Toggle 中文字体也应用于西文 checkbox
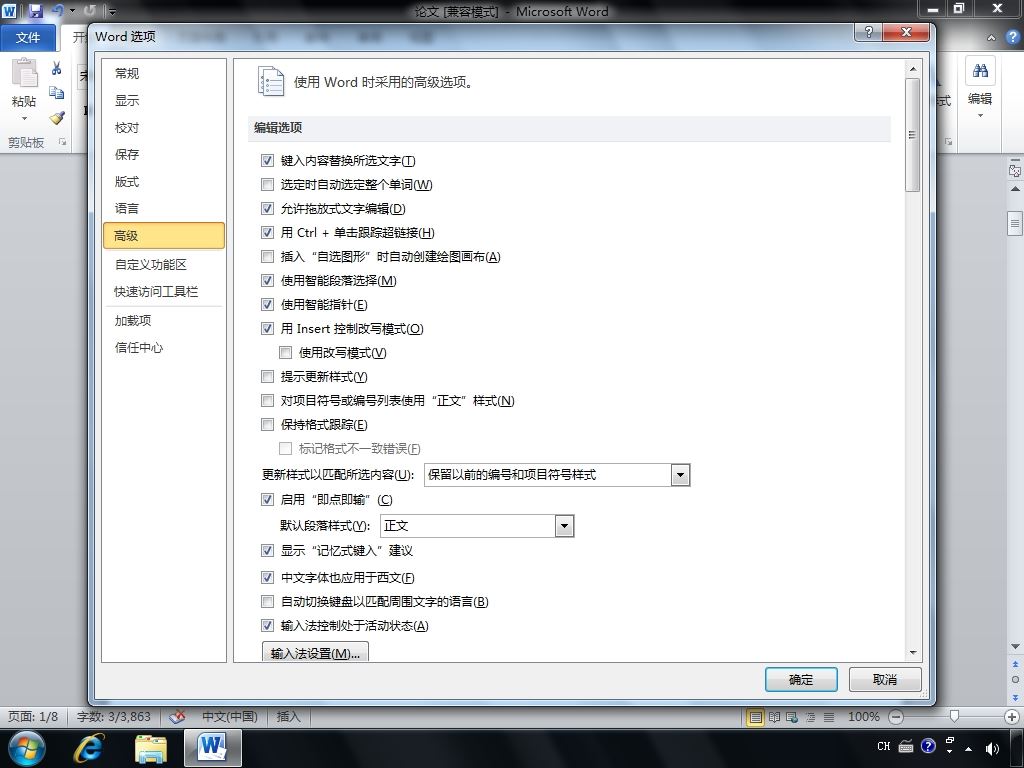Viewport: 1024px width, 768px height. (267, 577)
